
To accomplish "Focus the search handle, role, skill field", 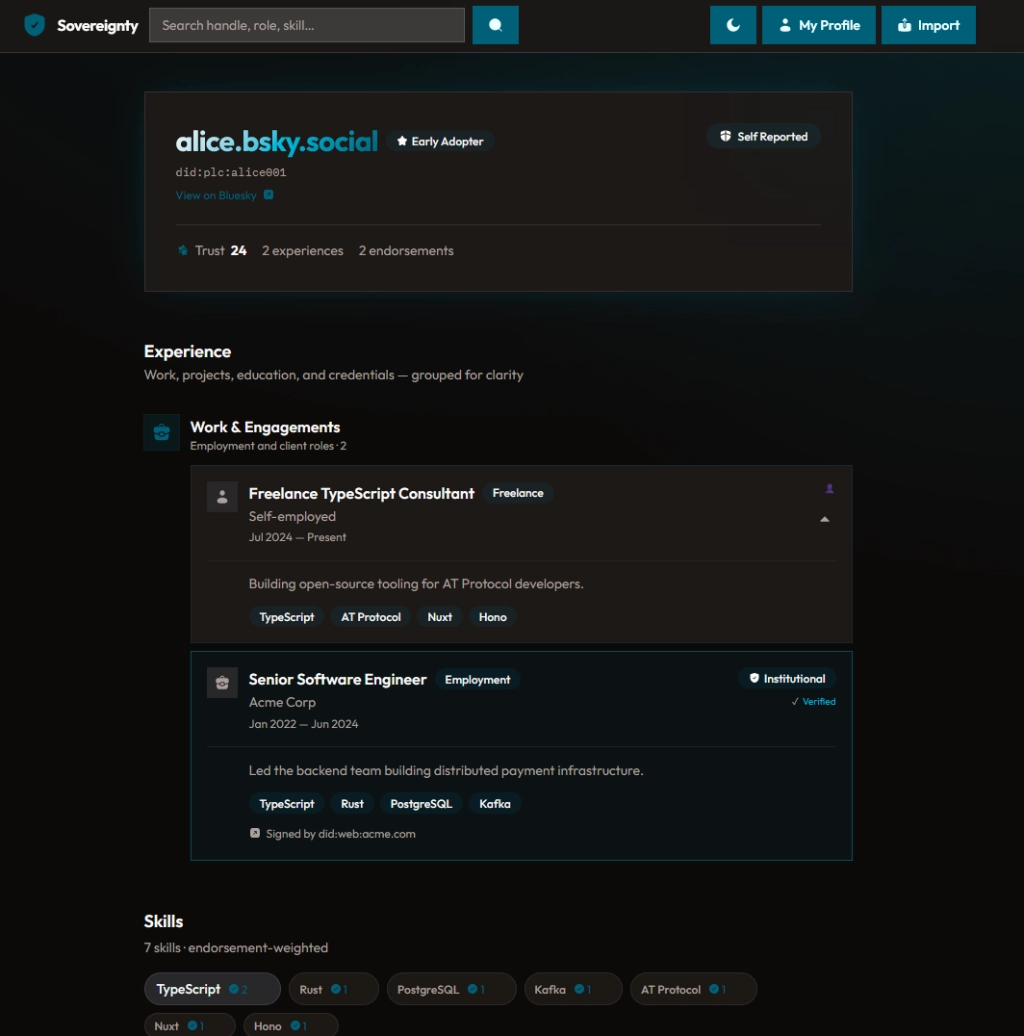I will [x=307, y=25].
